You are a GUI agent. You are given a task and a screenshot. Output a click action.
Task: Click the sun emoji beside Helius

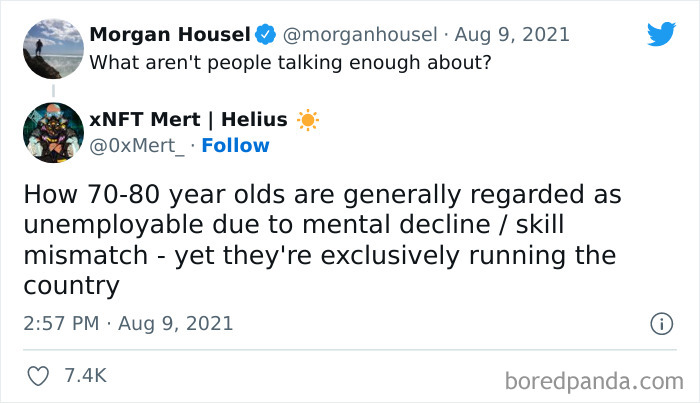[307, 120]
